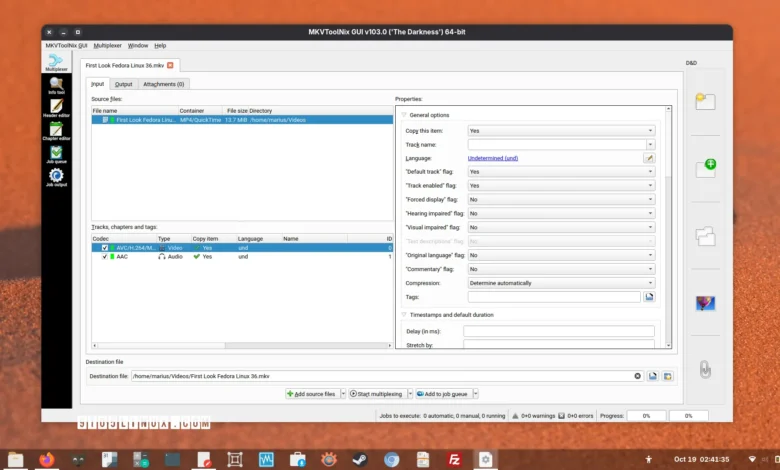Open the Add to job queue dropdown arrow
Image resolution: width=780 pixels, height=470 pixels.
pos(476,394)
